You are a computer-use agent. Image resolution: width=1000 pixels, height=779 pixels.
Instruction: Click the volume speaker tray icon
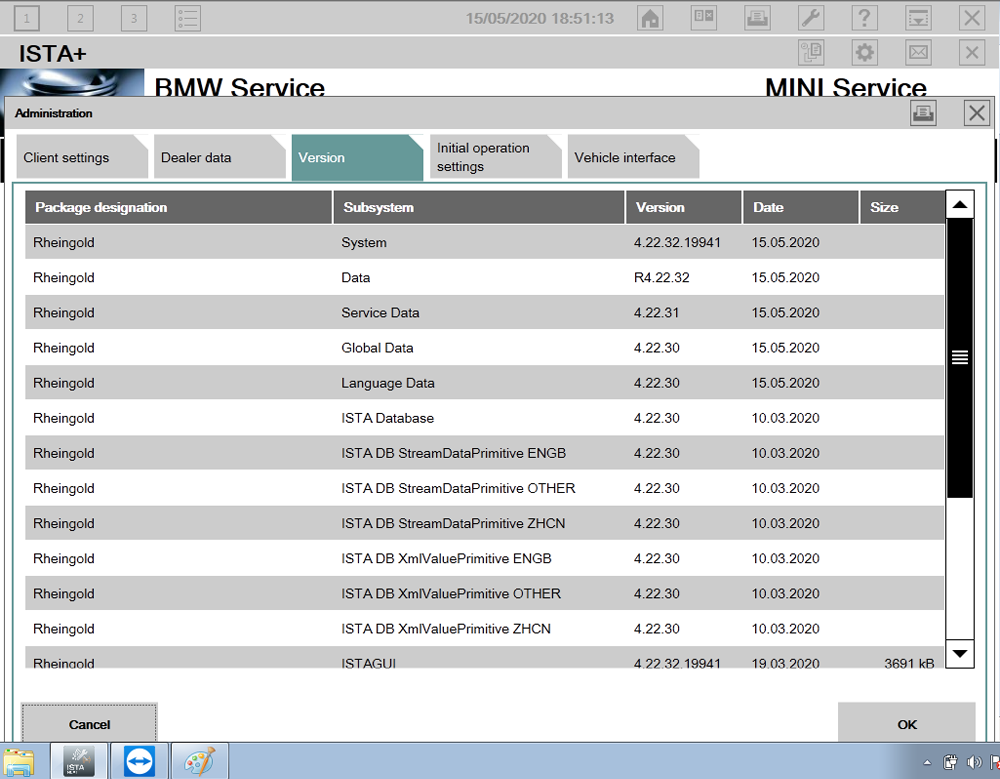[x=973, y=762]
